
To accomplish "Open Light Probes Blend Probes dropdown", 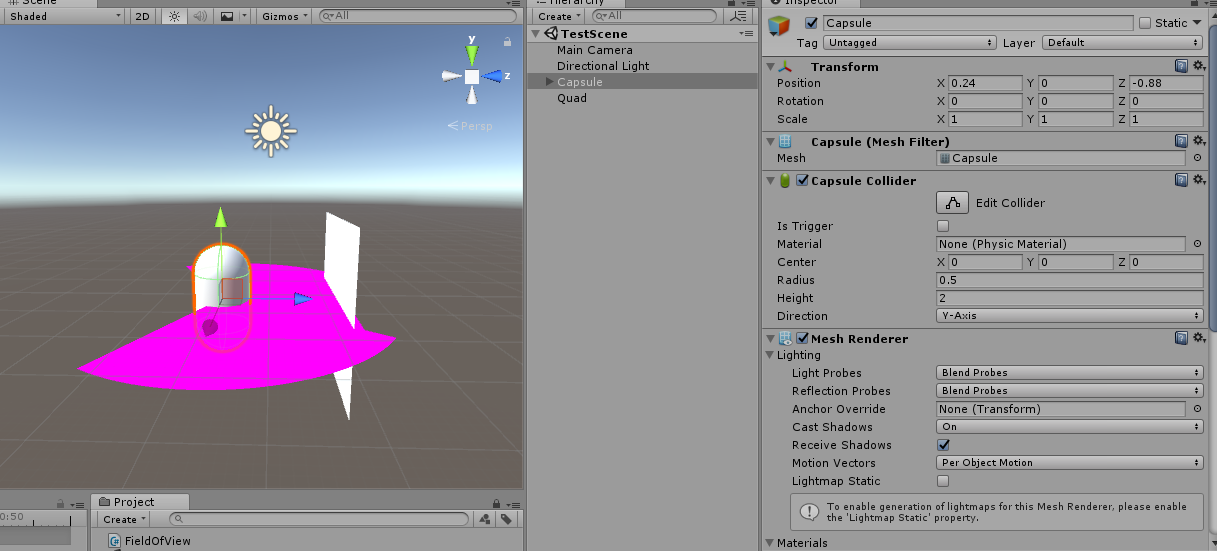I will [1069, 373].
